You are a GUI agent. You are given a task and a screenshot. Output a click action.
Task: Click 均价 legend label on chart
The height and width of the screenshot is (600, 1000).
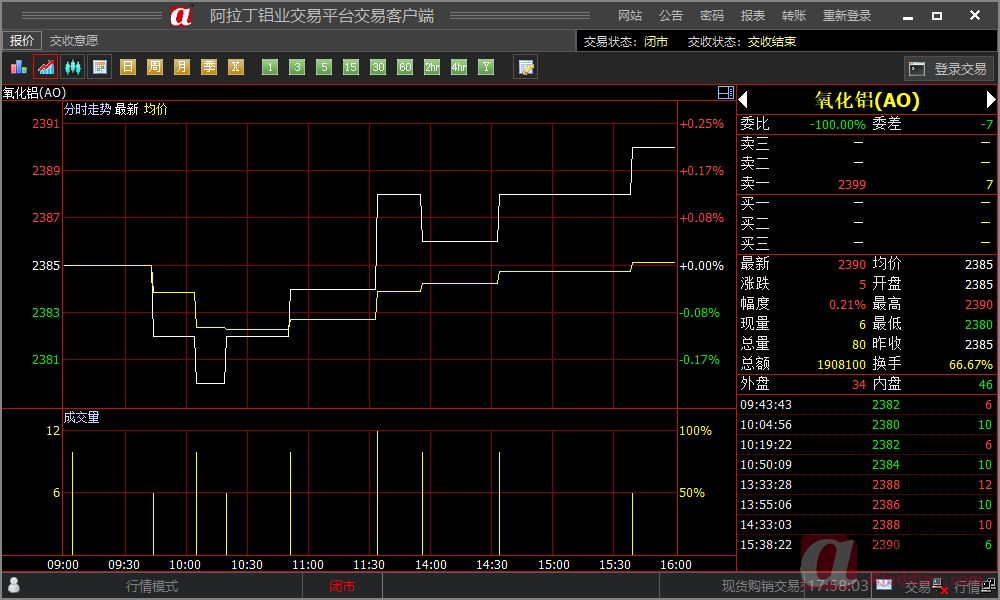(x=156, y=109)
